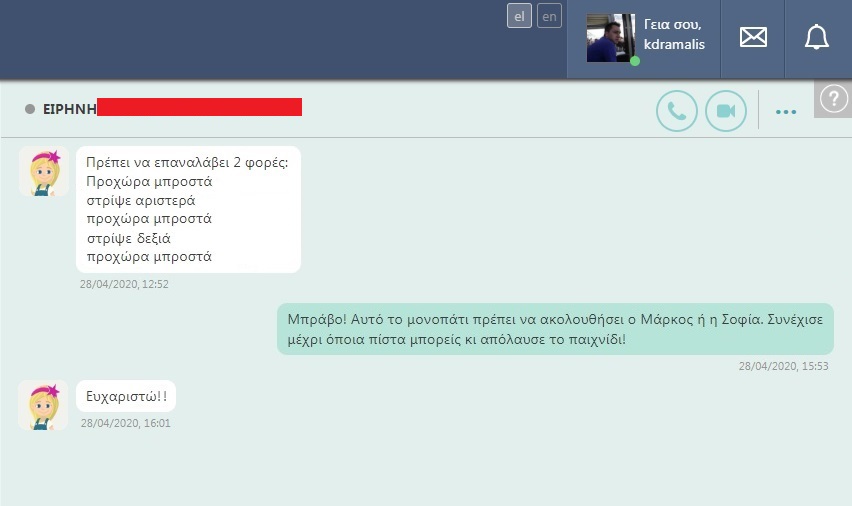The width and height of the screenshot is (852, 506).
Task: Click the gray status dot before ΕΙΡΗΝΗ
Action: (30, 109)
